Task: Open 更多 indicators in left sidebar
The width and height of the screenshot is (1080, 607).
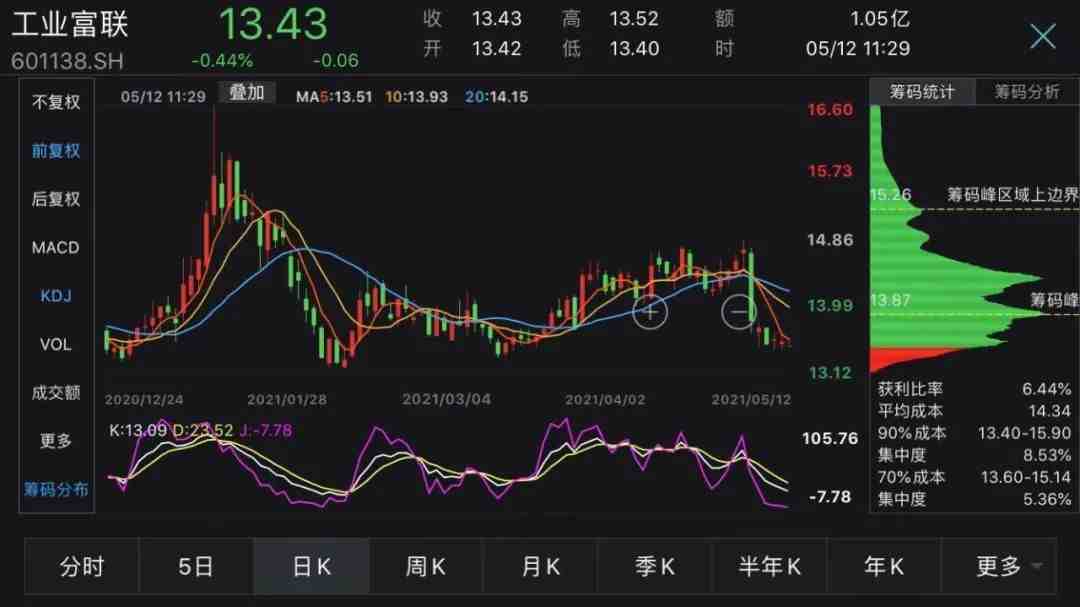Action: (56, 441)
